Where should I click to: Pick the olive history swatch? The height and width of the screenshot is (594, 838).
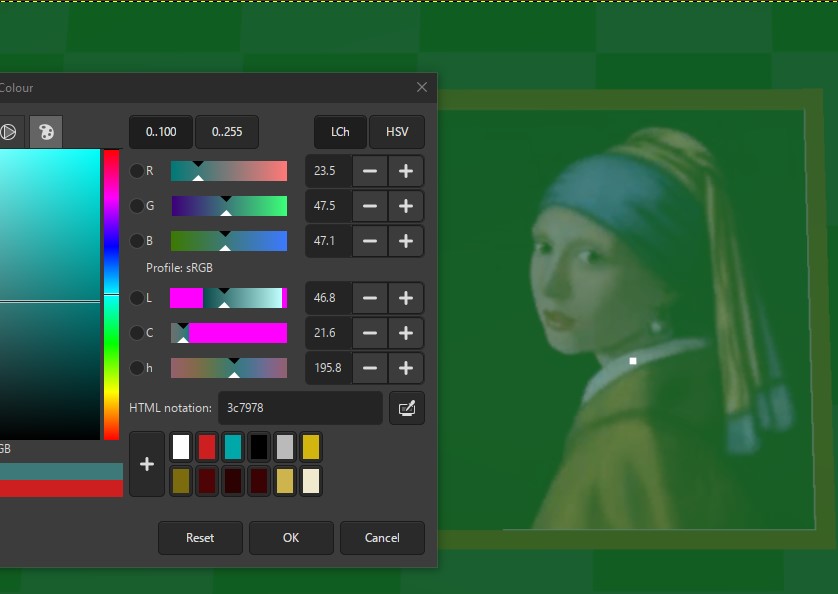point(181,481)
